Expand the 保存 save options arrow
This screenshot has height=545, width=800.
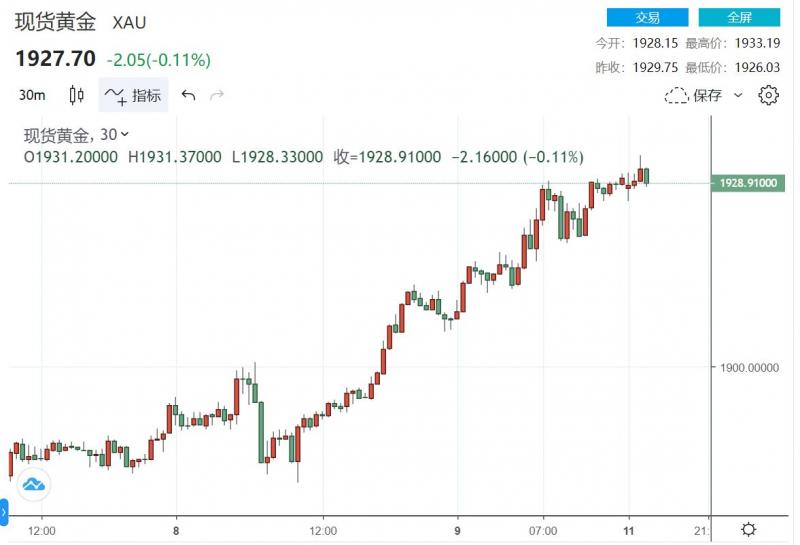click(x=739, y=95)
